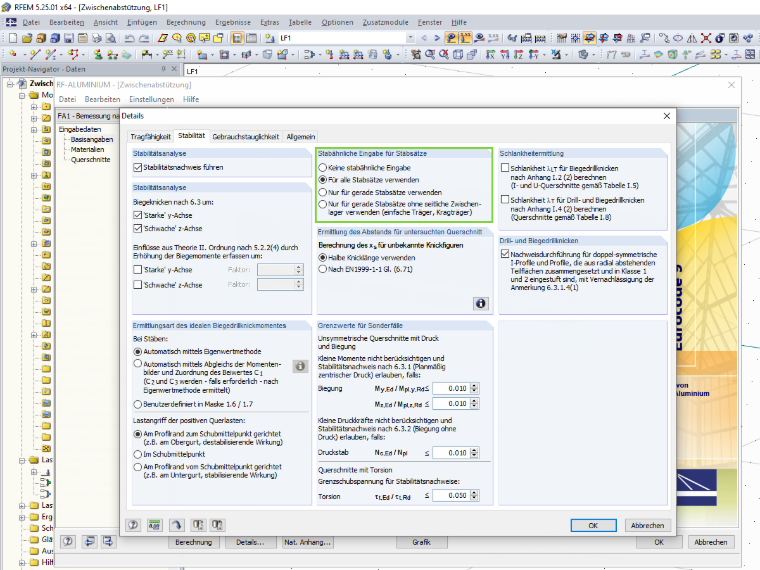760x570 pixels.
Task: Select Nur für gerade Stabsätze verwenden
Action: (x=322, y=192)
